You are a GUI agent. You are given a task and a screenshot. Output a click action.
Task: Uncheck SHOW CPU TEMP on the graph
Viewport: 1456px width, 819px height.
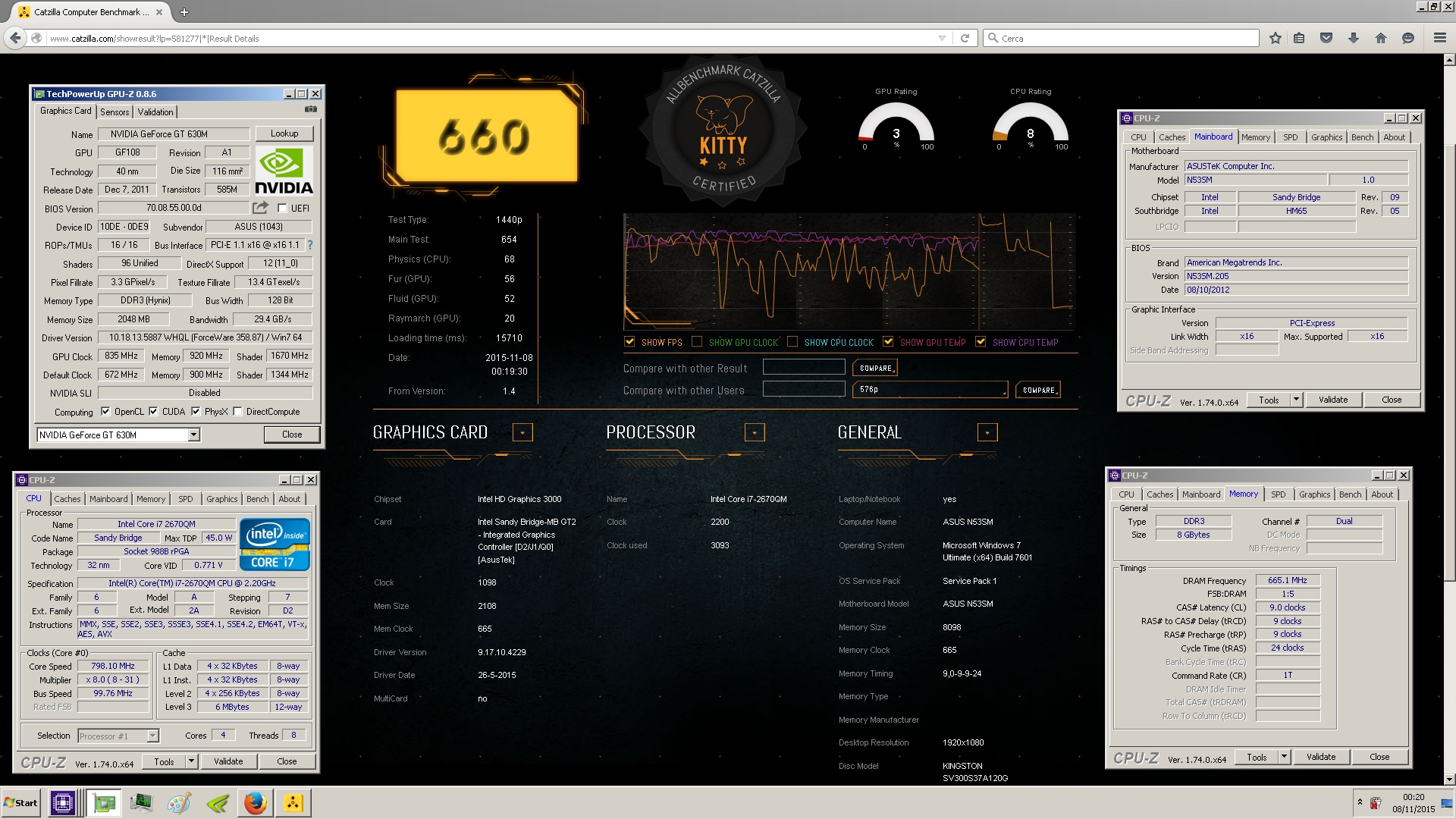981,342
